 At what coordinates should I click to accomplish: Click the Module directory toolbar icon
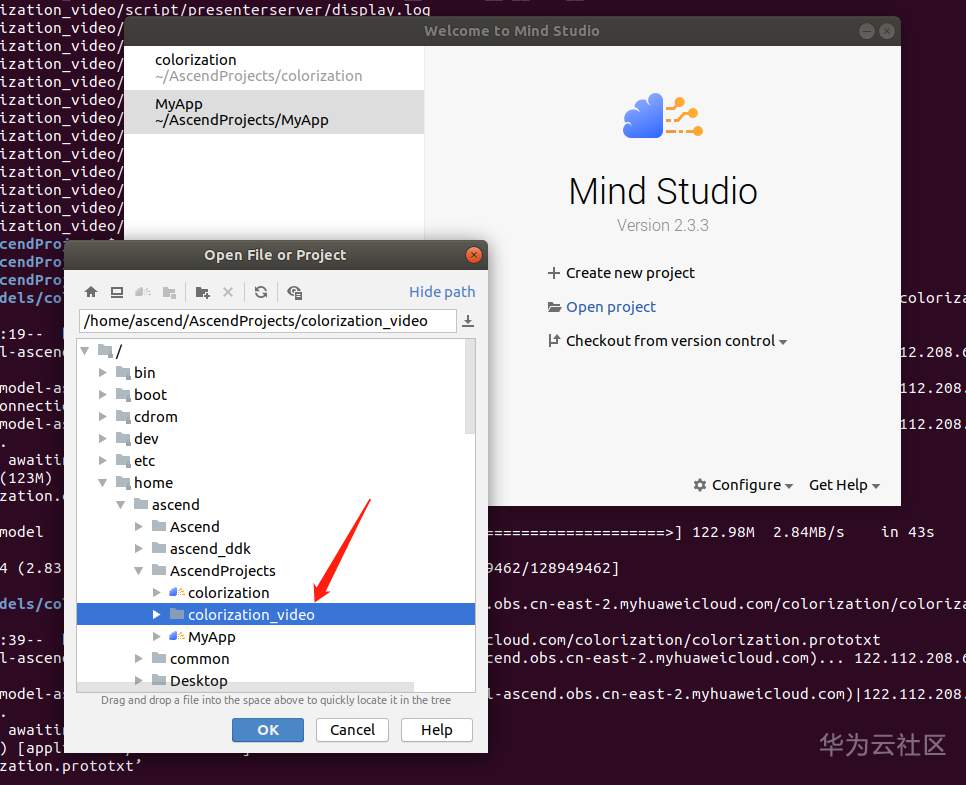(x=169, y=292)
